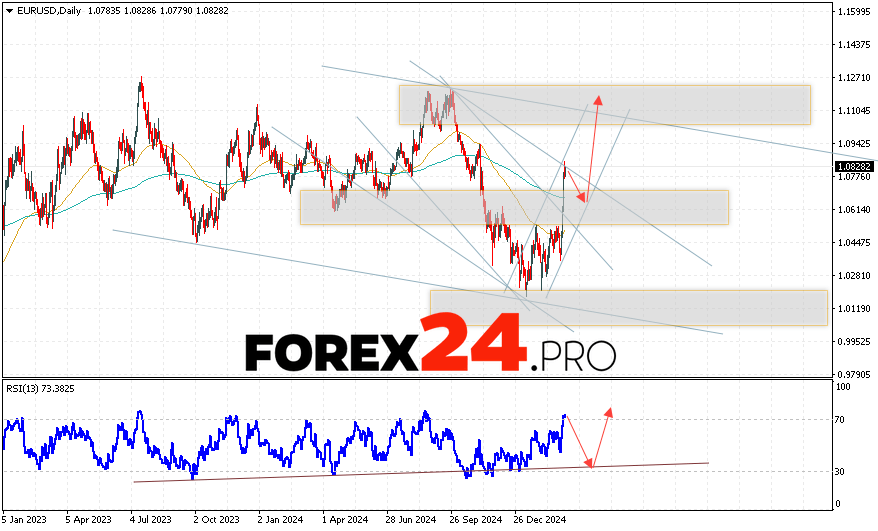Click the 4 Jul 2023 date label

pyautogui.click(x=149, y=520)
